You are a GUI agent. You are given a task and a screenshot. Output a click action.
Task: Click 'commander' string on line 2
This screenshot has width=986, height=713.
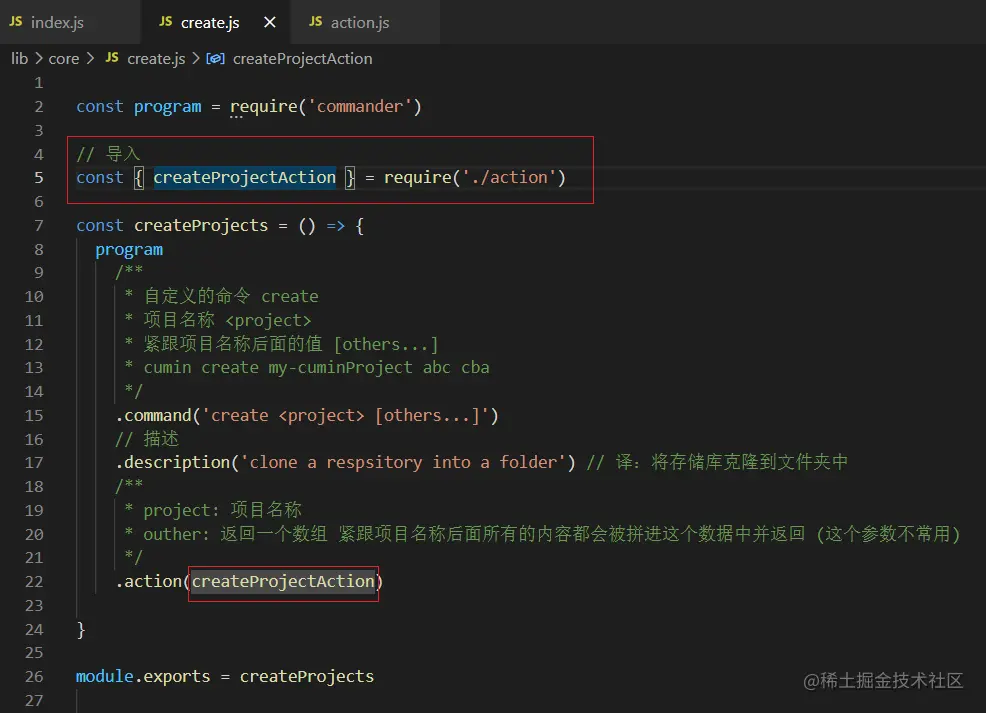(x=360, y=106)
